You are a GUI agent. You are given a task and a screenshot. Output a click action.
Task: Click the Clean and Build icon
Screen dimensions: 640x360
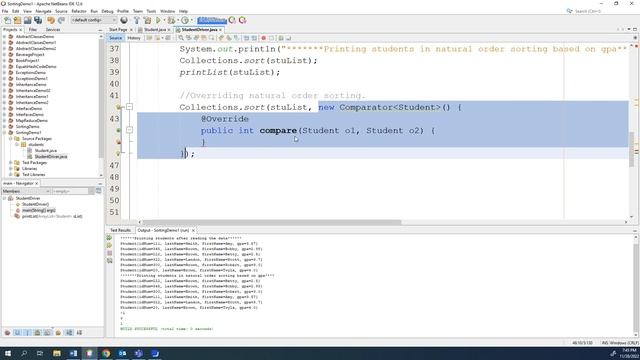point(147,20)
